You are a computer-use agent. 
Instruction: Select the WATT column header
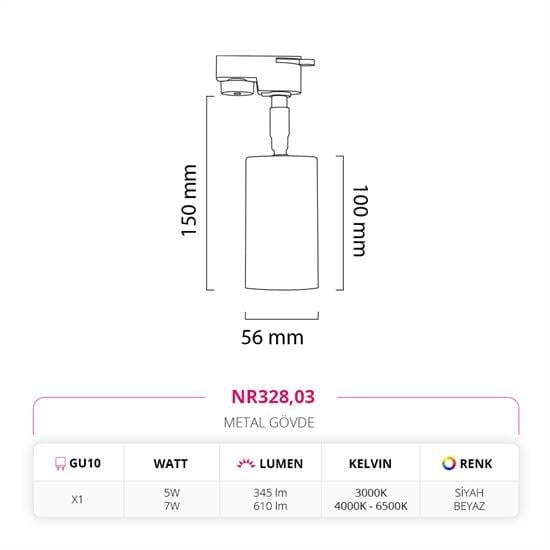pos(170,464)
